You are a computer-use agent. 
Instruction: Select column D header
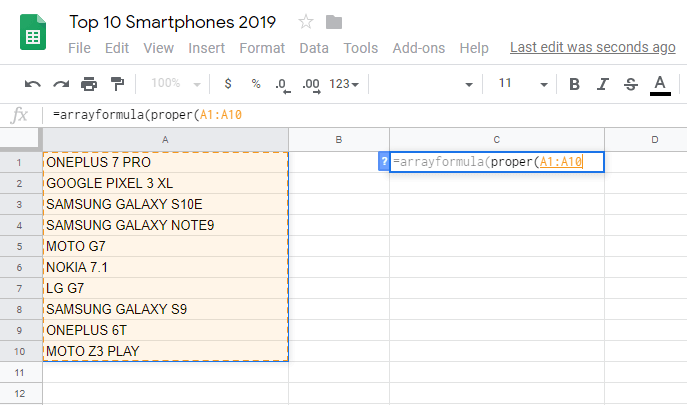pyautogui.click(x=646, y=139)
